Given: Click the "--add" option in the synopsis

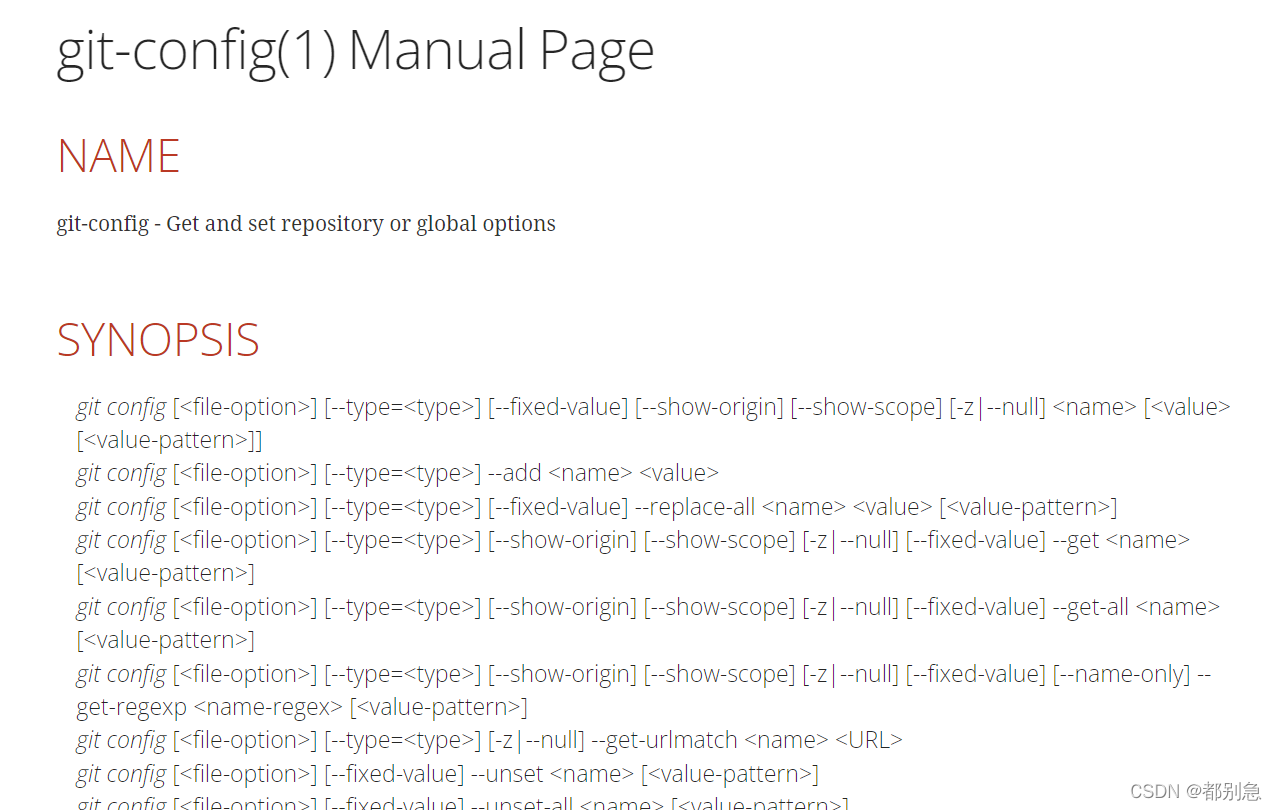Looking at the screenshot, I should click(515, 473).
